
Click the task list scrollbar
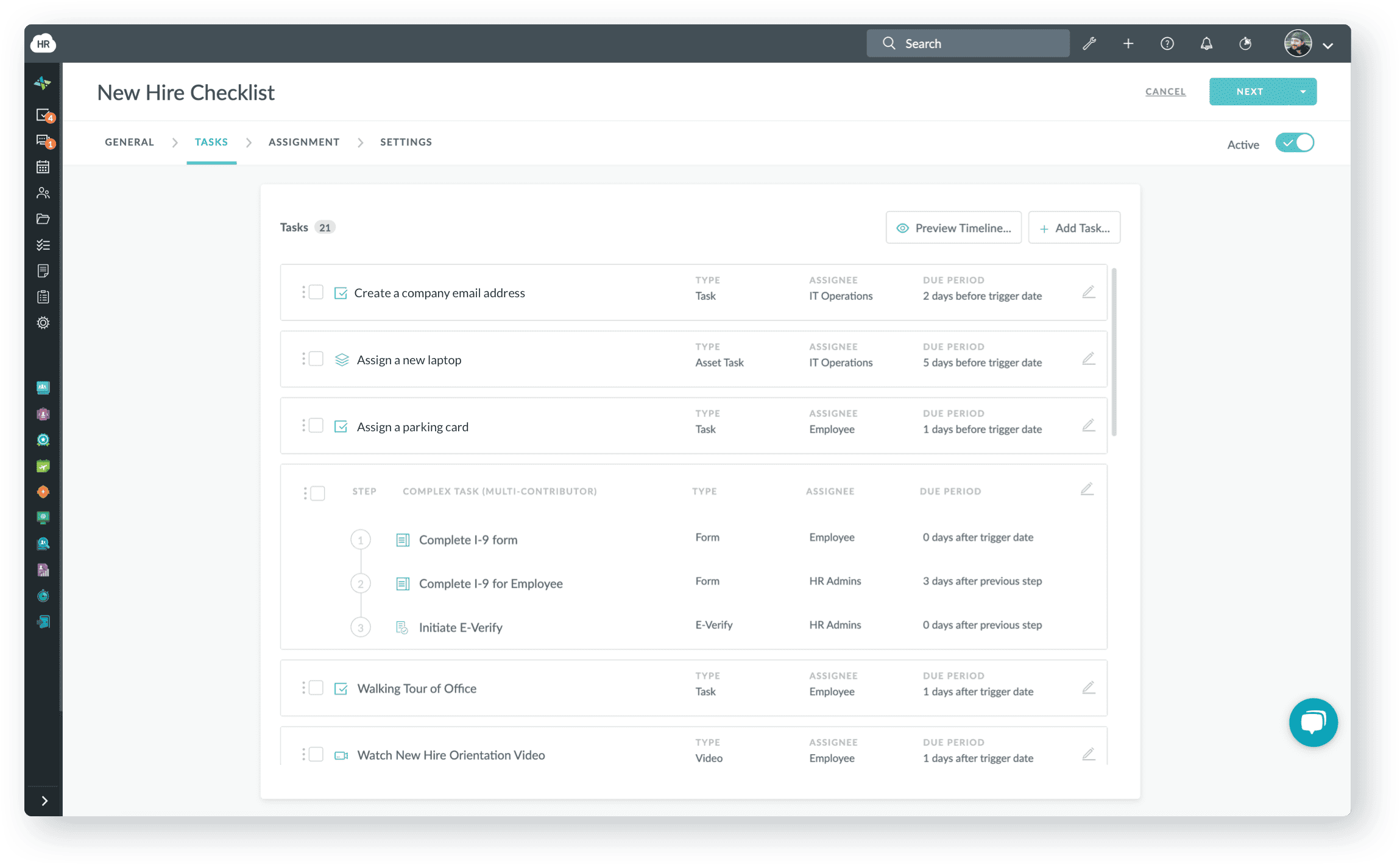[x=1114, y=351]
